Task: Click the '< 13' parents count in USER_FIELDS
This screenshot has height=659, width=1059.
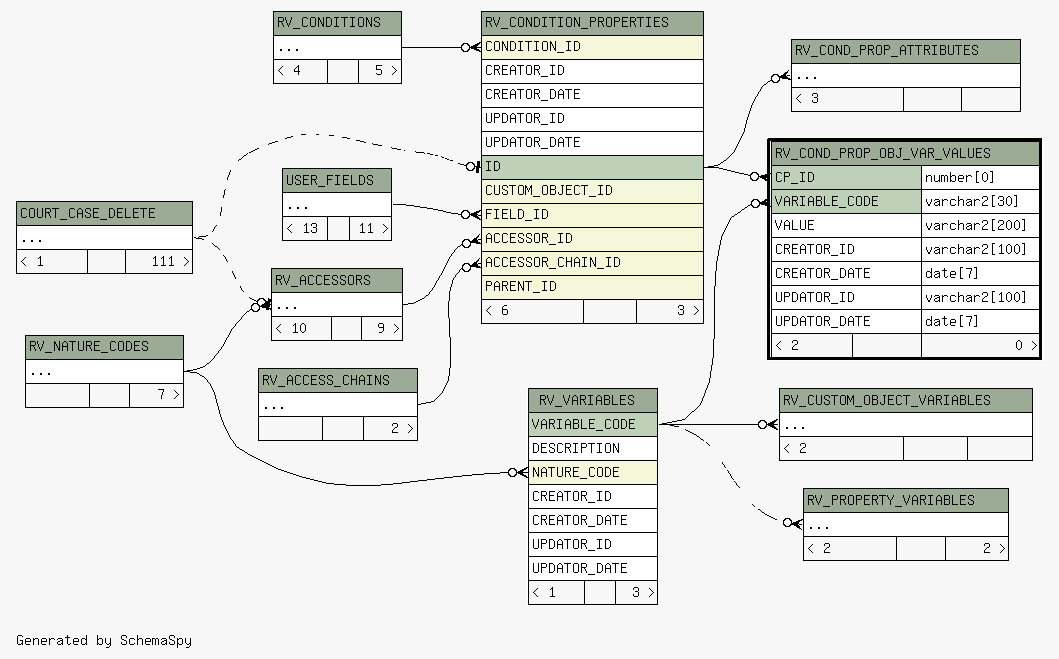Action: pyautogui.click(x=305, y=228)
